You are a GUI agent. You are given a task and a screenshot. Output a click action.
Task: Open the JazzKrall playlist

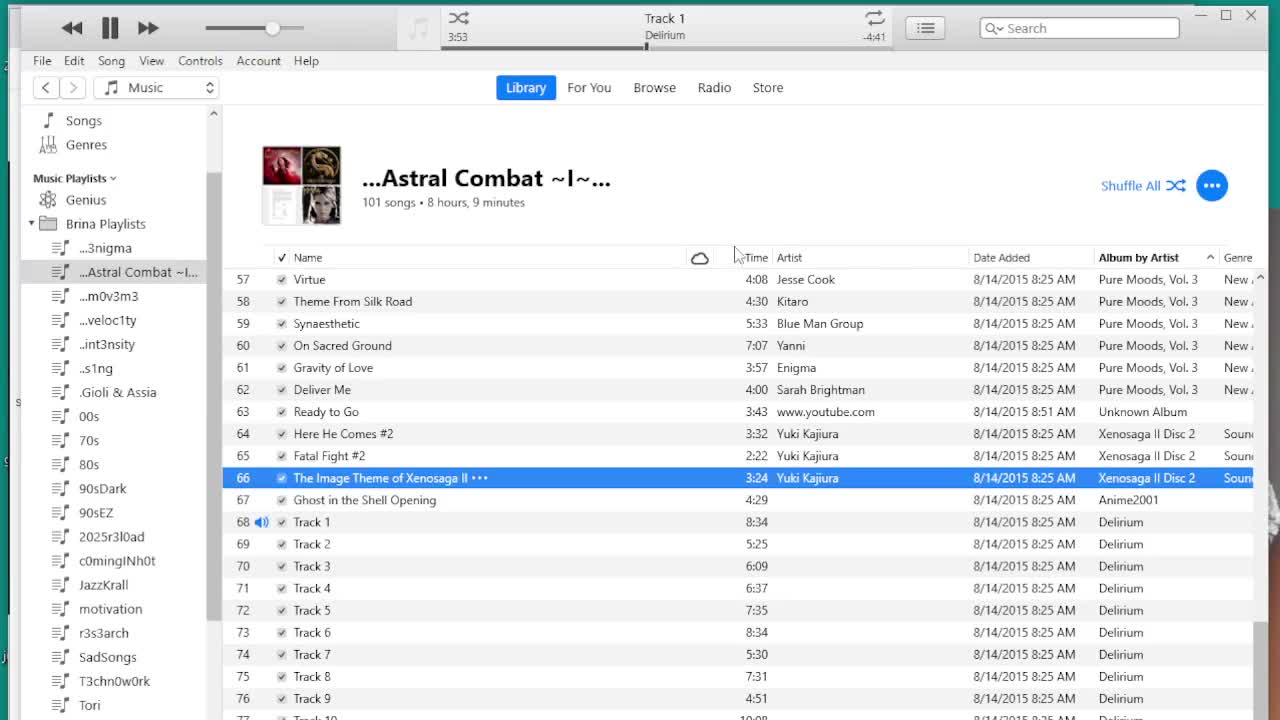pos(104,585)
